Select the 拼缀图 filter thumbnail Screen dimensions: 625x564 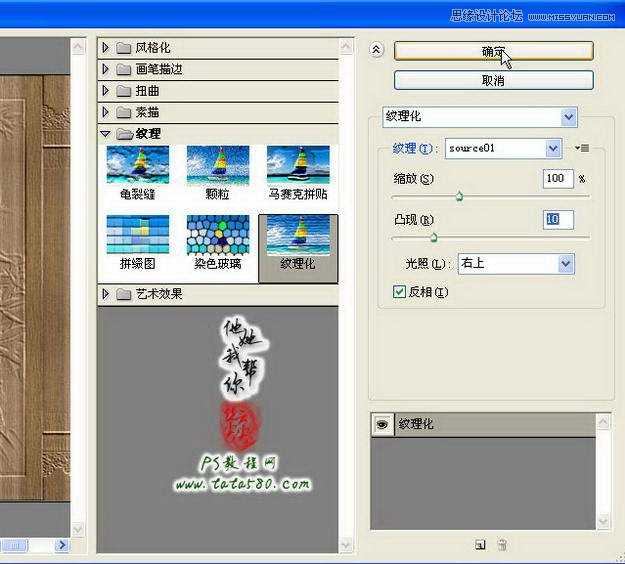[138, 234]
